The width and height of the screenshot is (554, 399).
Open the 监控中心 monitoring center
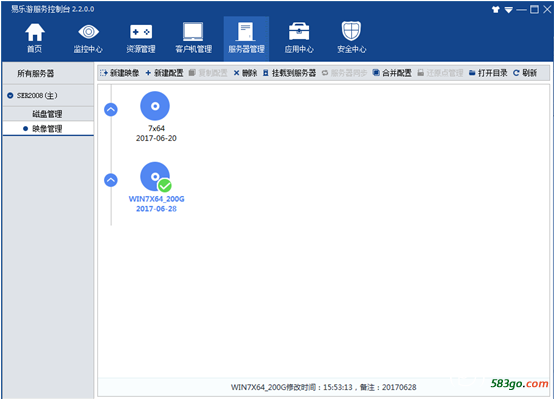(88, 39)
